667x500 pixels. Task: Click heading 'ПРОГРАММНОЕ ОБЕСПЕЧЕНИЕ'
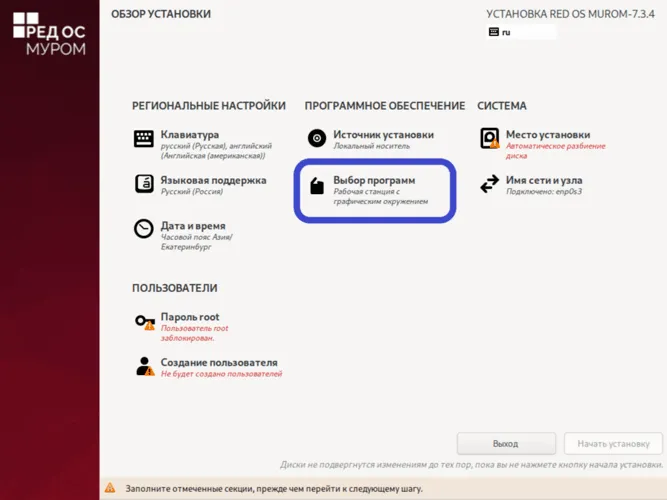[x=385, y=106]
